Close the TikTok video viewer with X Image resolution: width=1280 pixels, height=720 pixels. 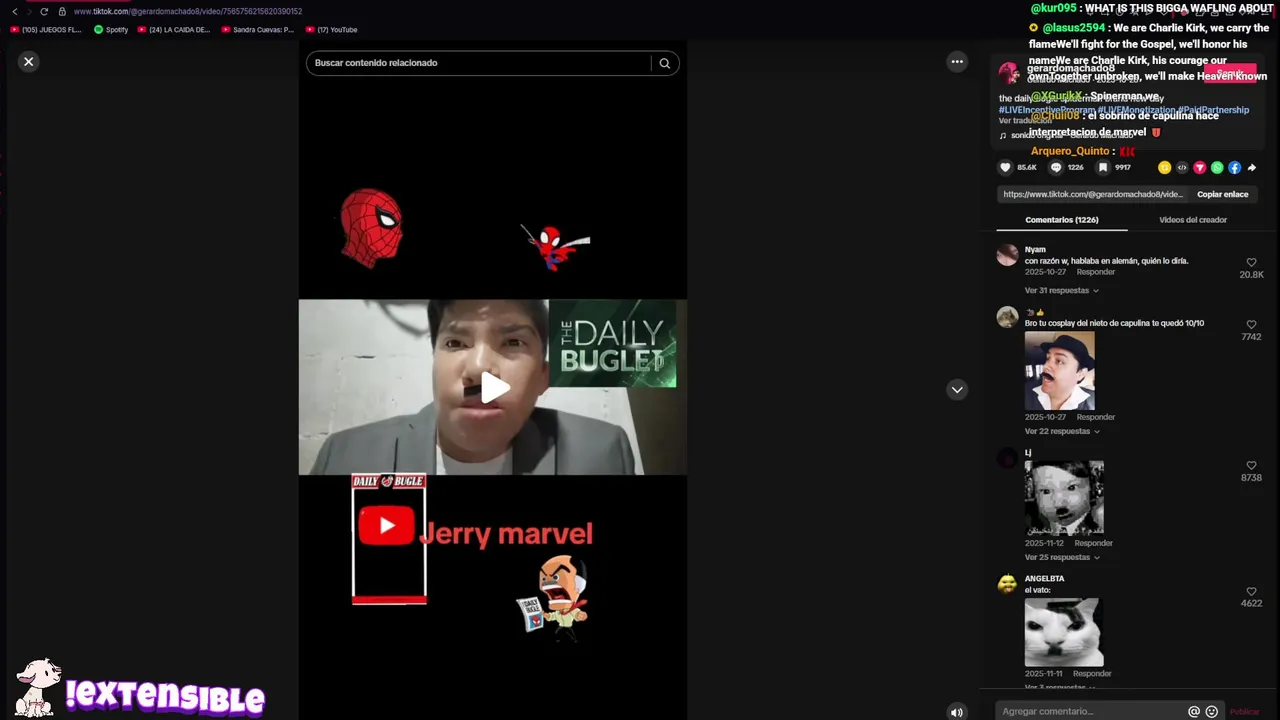click(x=28, y=62)
